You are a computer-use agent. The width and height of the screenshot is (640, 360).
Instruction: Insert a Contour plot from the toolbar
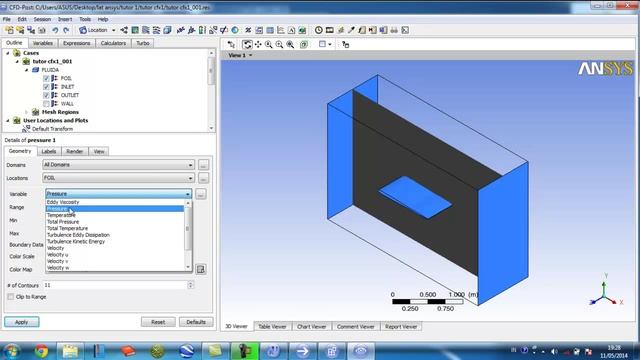[x=135, y=30]
